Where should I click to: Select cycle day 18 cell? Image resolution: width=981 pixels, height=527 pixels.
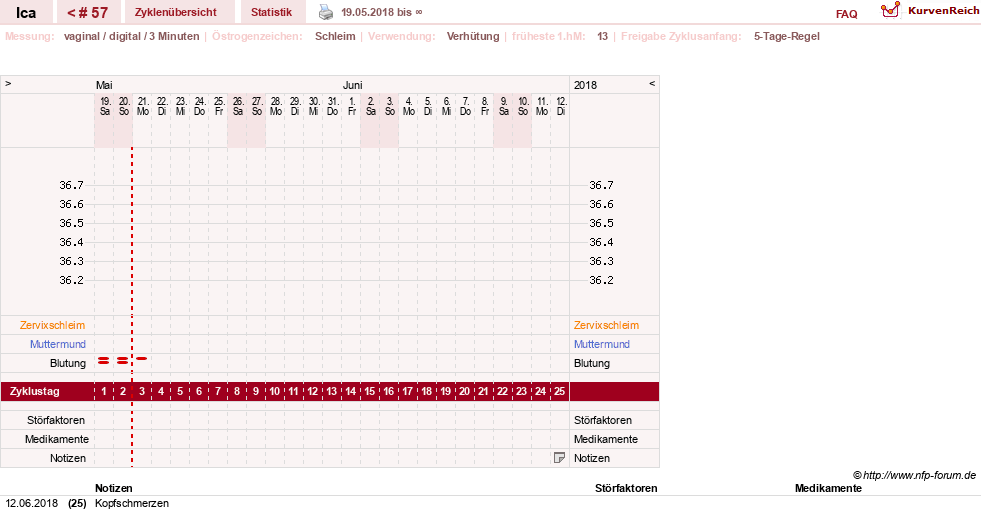(x=427, y=391)
